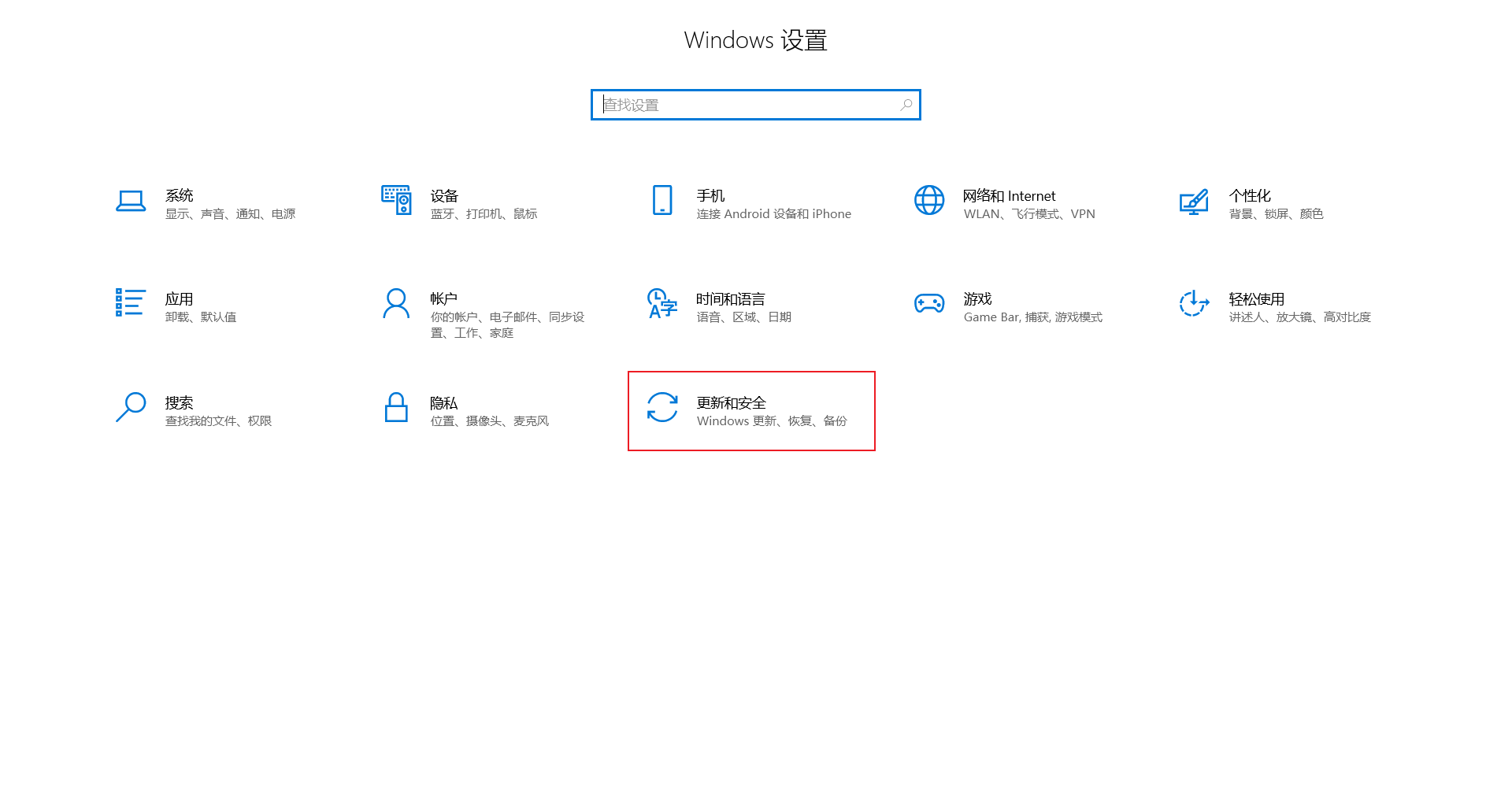Open 网络和 Internet title text

(x=1009, y=196)
